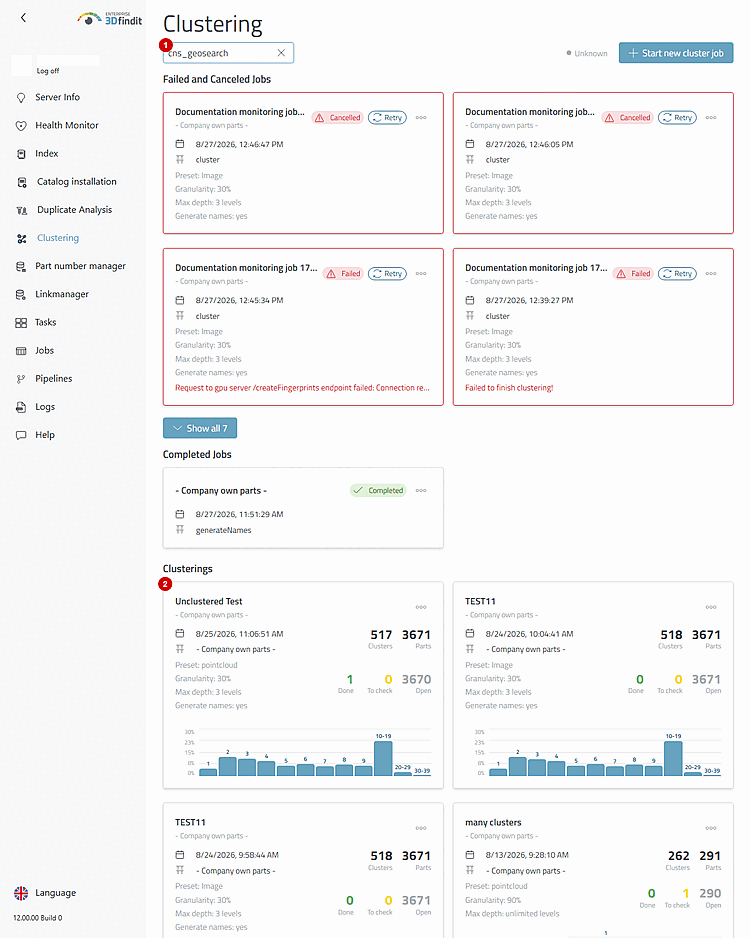The image size is (750, 938).
Task: Click the 1 Done count in Unclustered Test
Action: 350,680
